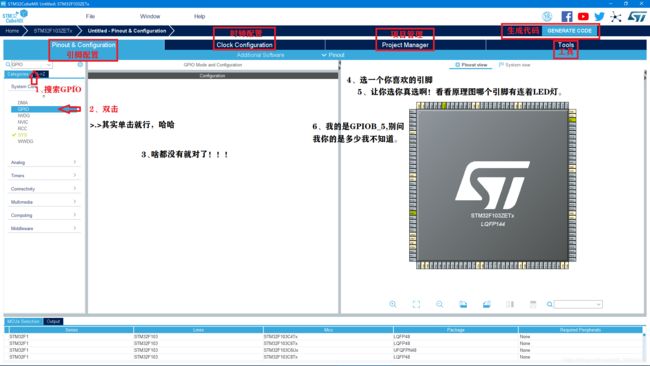This screenshot has width=650, height=366.
Task: Expand the Multimedia category
Action: 44,202
